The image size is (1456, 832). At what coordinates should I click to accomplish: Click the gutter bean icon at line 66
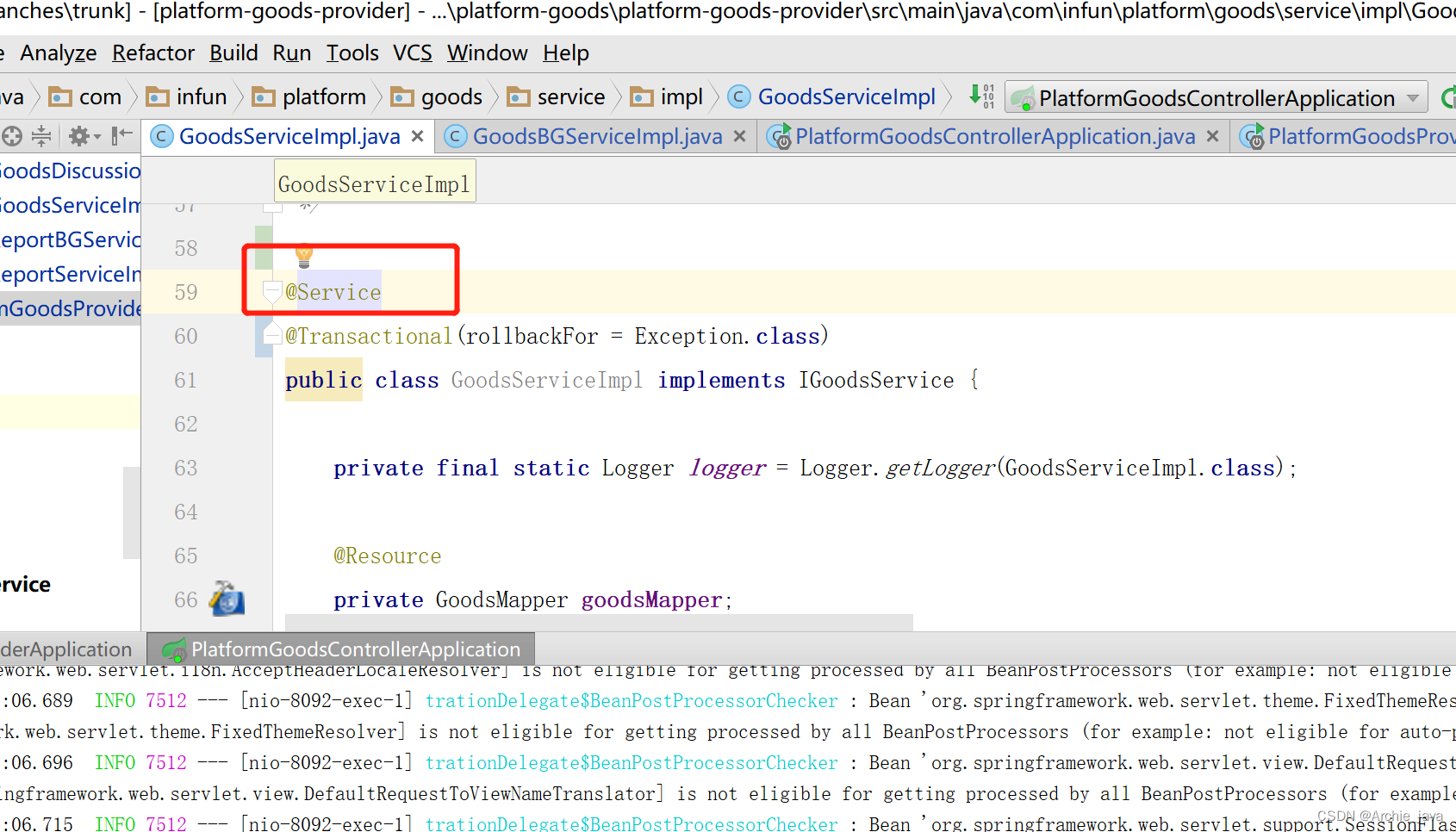click(x=227, y=599)
